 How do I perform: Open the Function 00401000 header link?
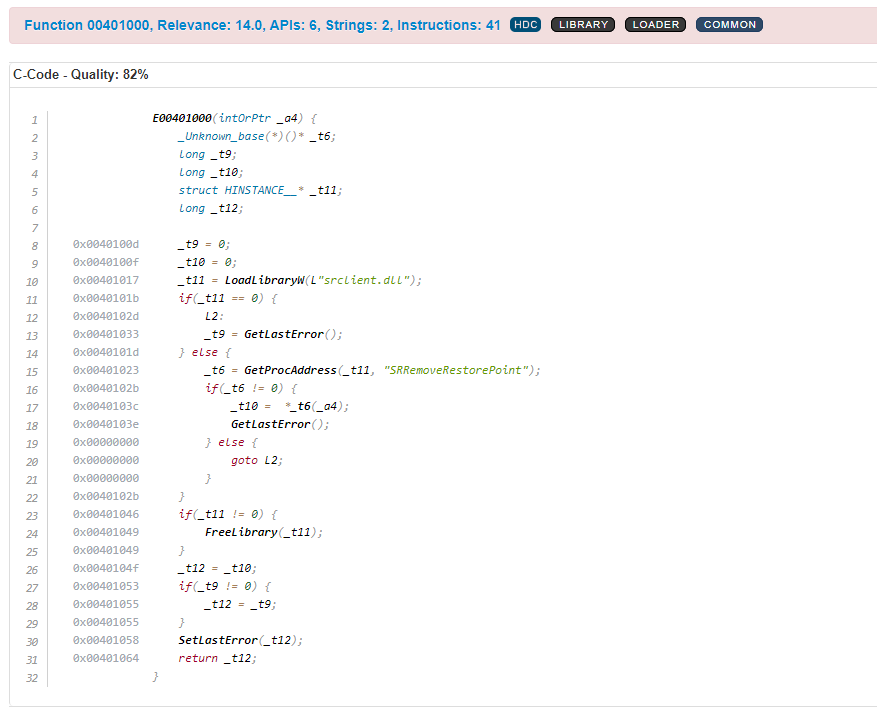click(262, 25)
